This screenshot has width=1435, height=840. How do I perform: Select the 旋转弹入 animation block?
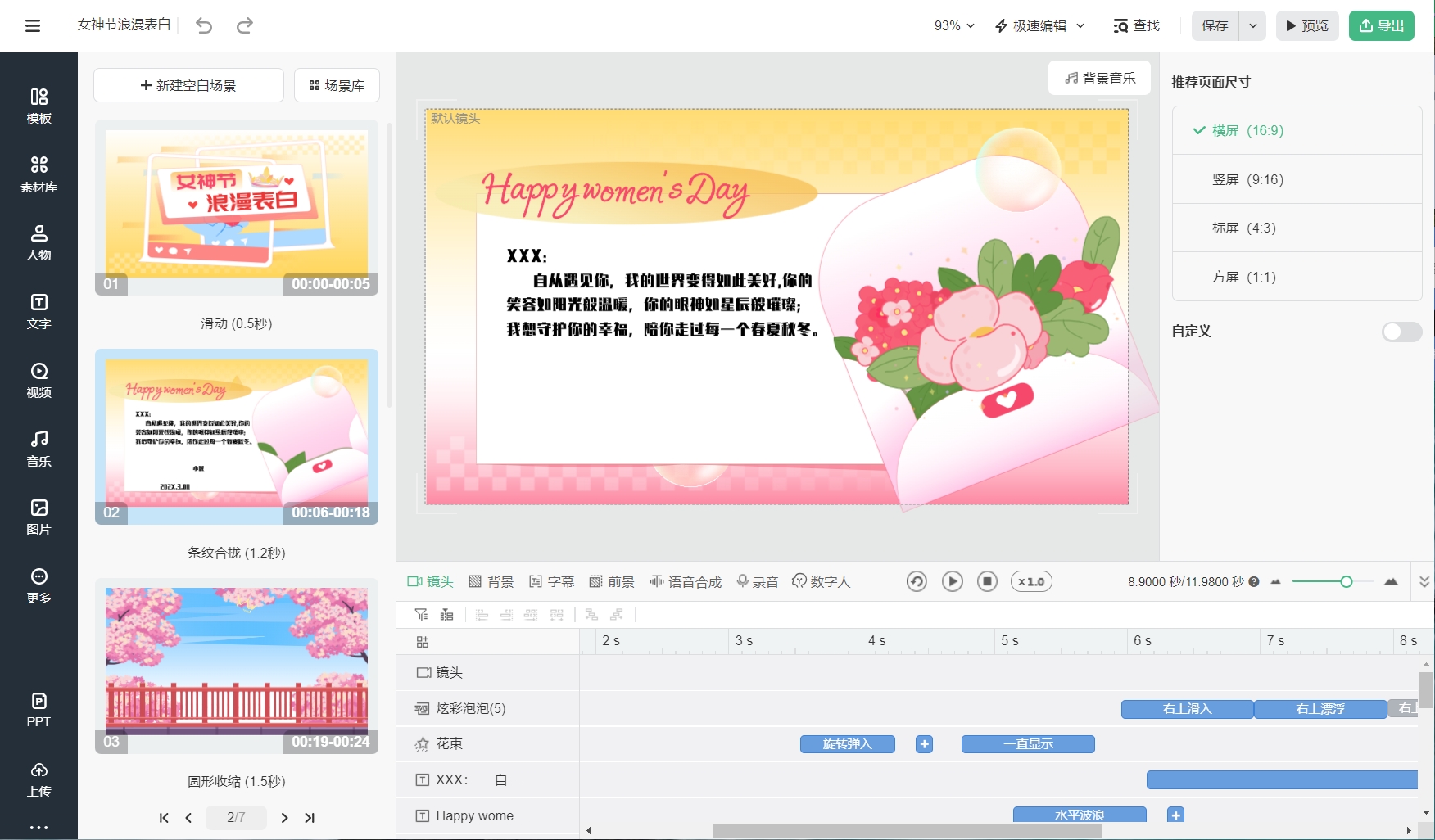click(847, 744)
